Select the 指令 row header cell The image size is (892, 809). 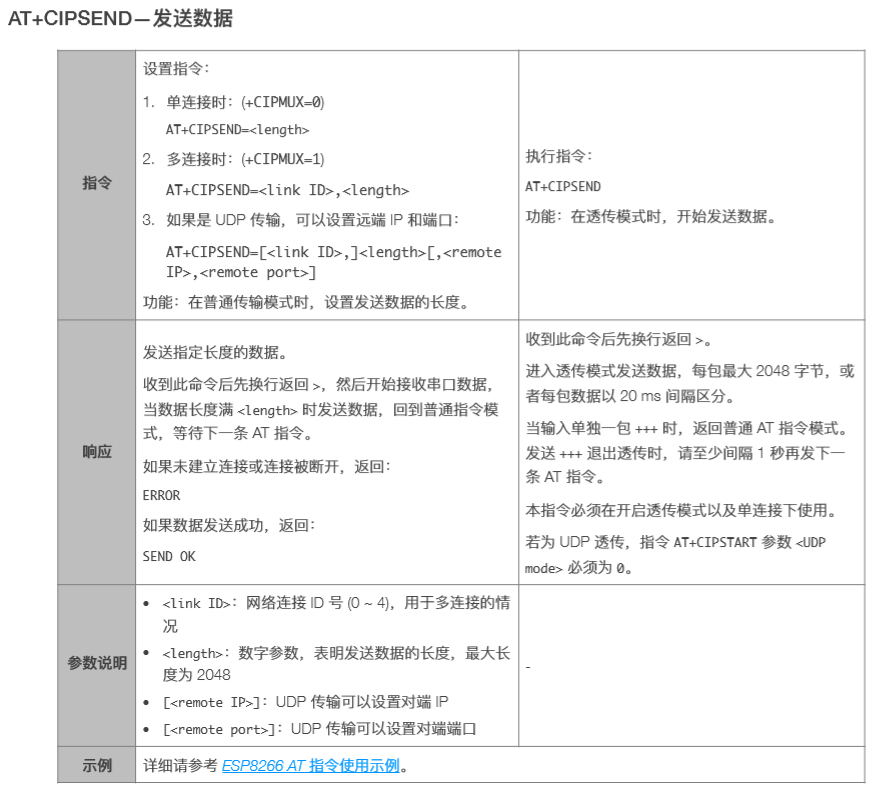click(x=96, y=183)
